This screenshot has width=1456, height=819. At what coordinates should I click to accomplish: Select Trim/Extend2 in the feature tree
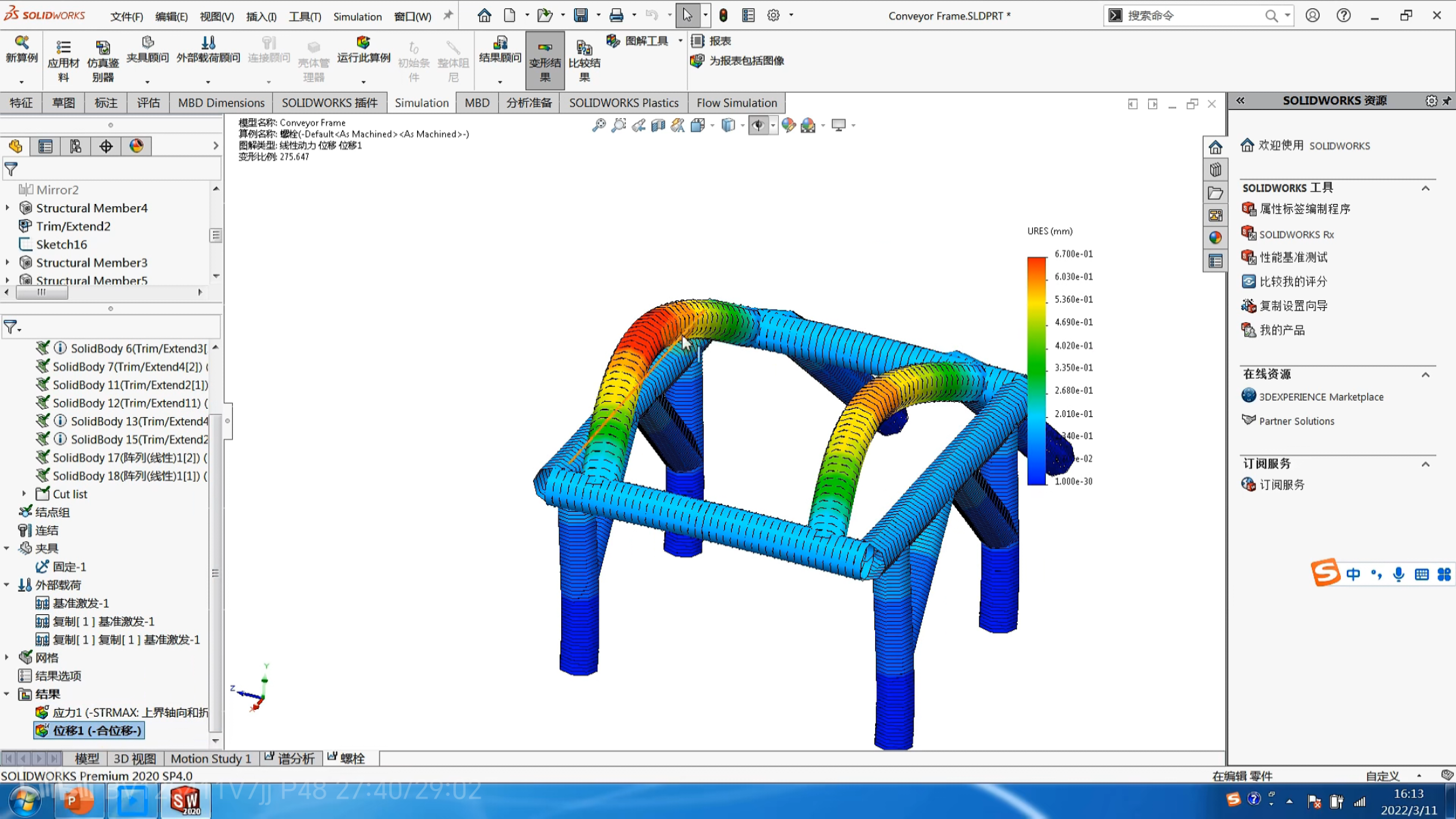pos(73,226)
